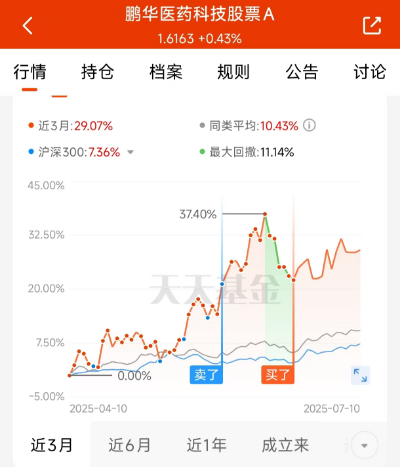Open the info icon beside 同类平均
This screenshot has width=402, height=472.
coord(309,126)
